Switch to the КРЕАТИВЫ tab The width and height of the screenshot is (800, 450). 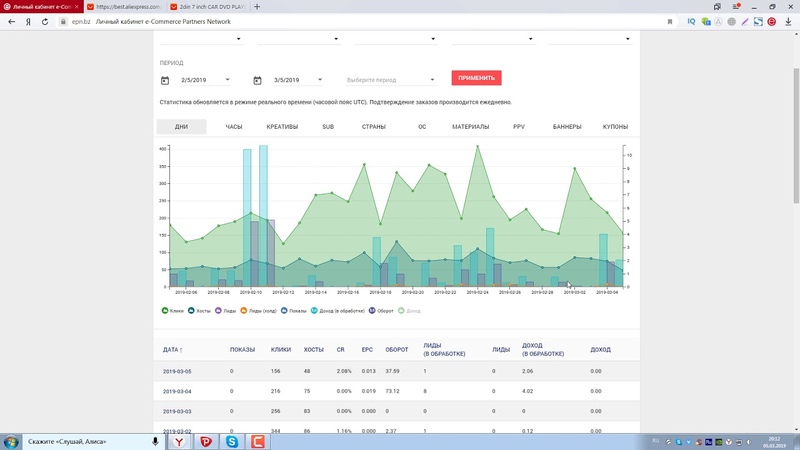282,127
